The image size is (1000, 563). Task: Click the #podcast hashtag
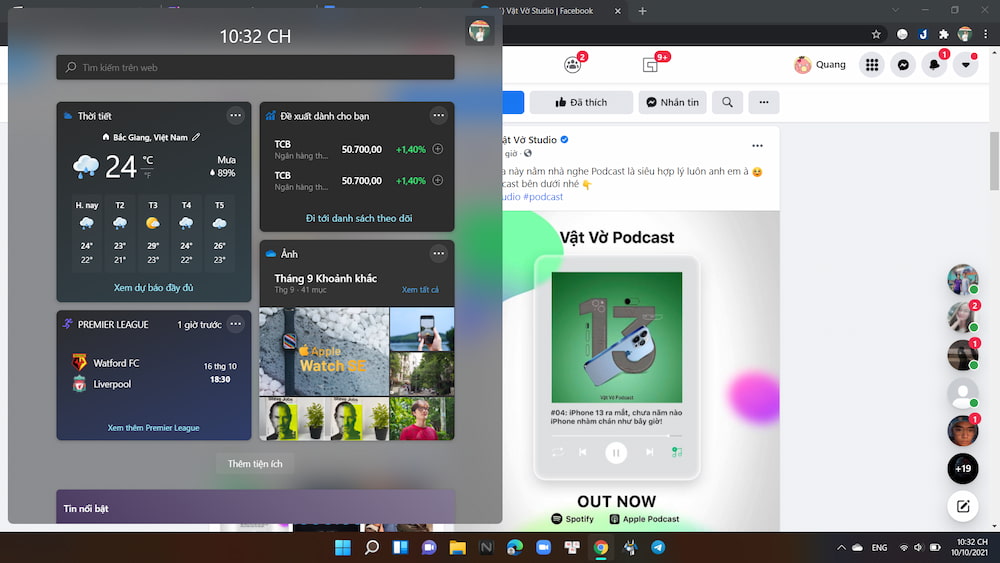coord(543,196)
